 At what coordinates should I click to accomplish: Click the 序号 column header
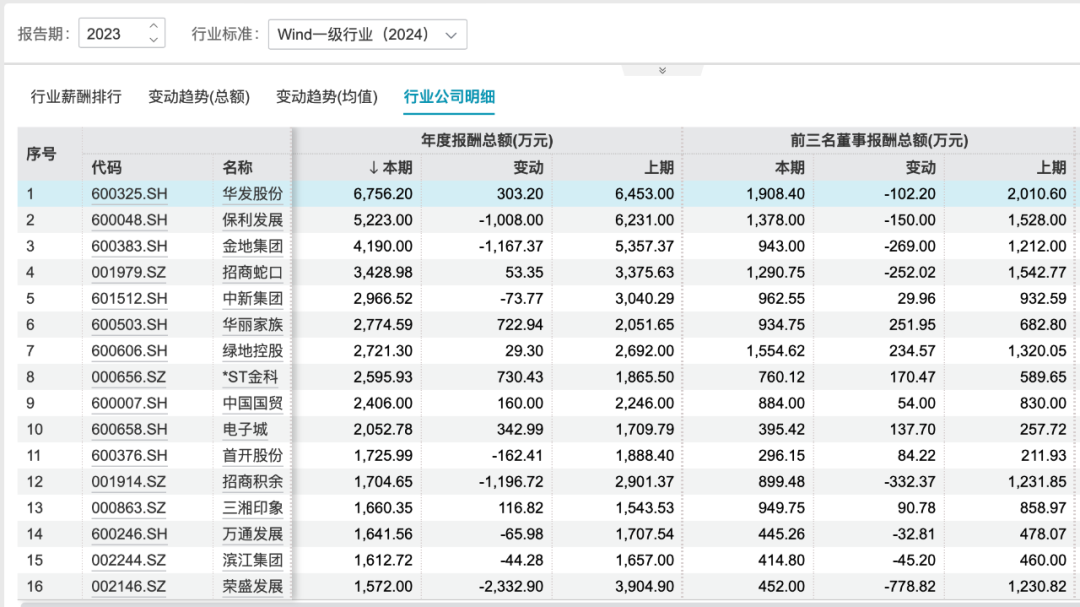(41, 154)
